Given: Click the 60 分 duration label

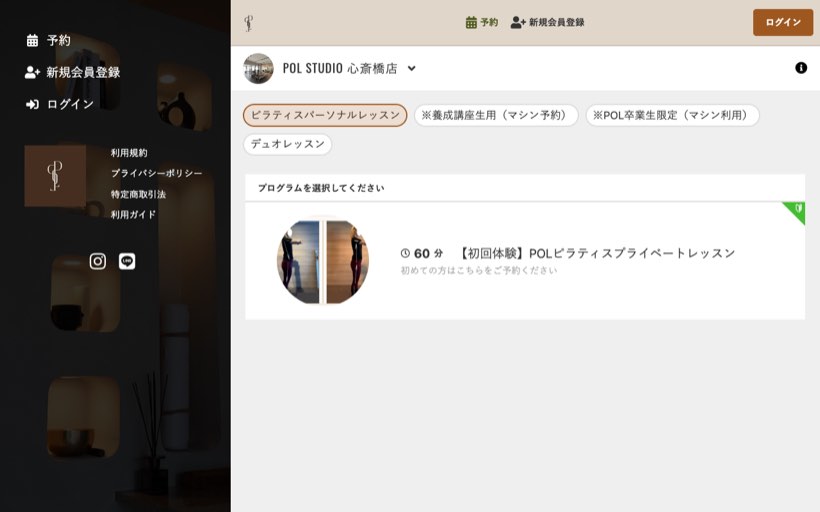Looking at the screenshot, I should 428,254.
